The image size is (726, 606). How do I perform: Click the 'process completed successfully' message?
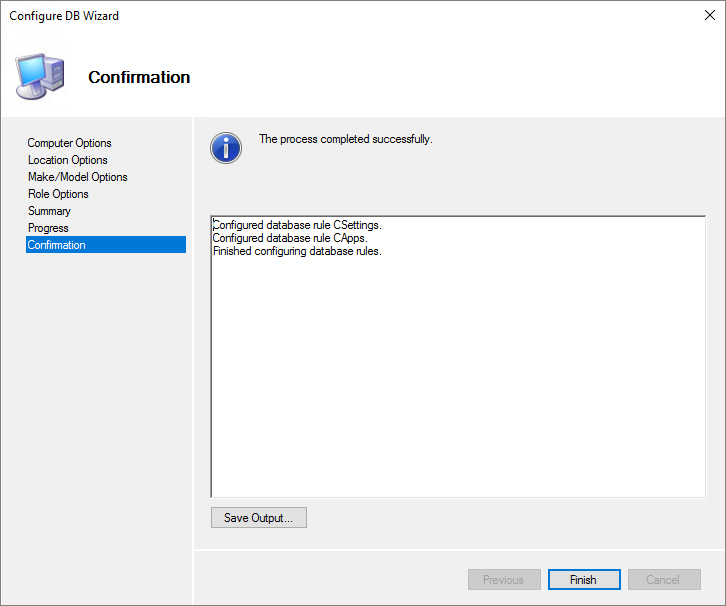point(345,139)
